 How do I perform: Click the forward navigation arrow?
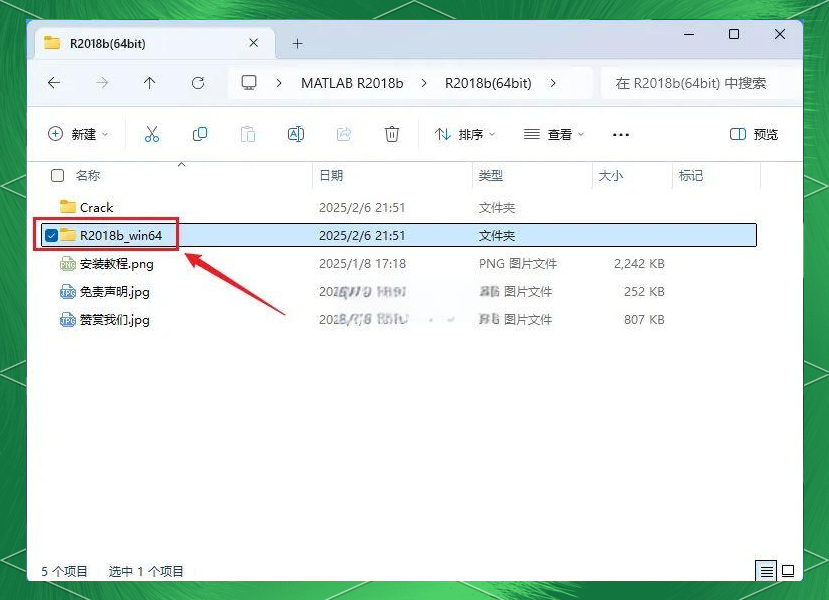tap(102, 82)
